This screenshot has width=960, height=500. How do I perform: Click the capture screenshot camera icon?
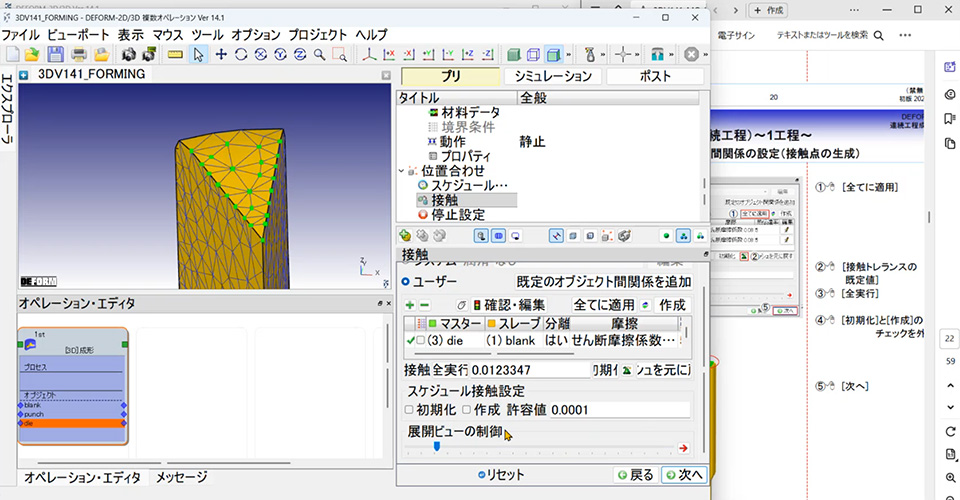point(128,54)
